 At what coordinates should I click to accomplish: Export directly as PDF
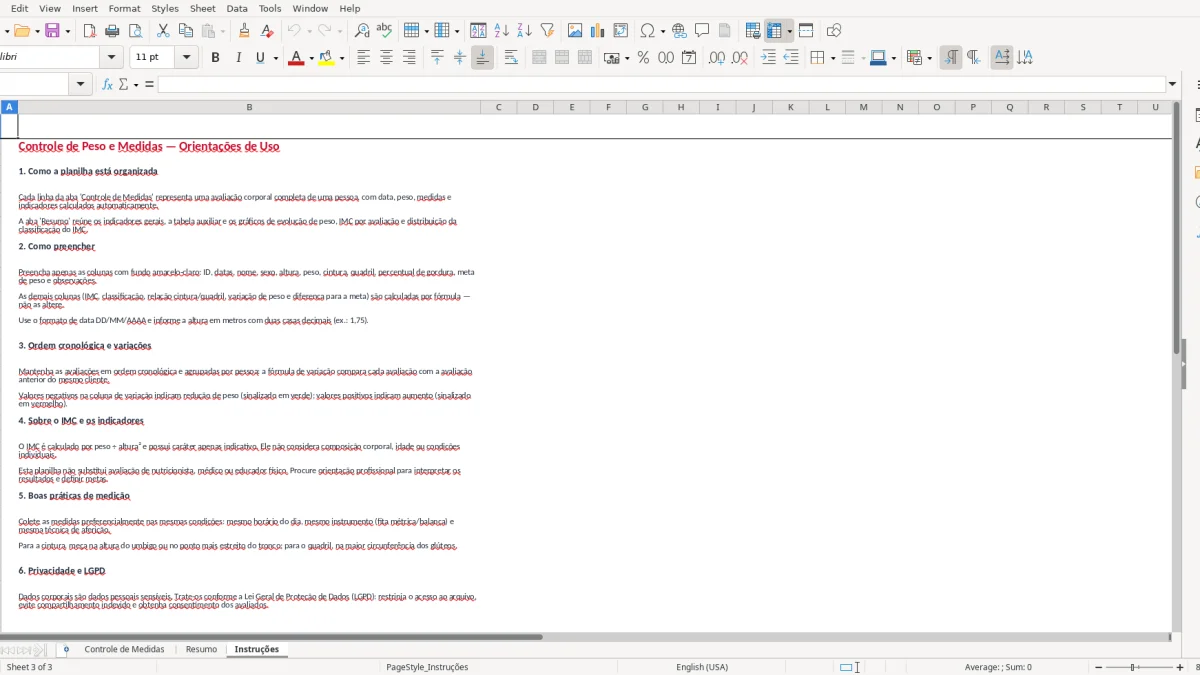point(89,31)
